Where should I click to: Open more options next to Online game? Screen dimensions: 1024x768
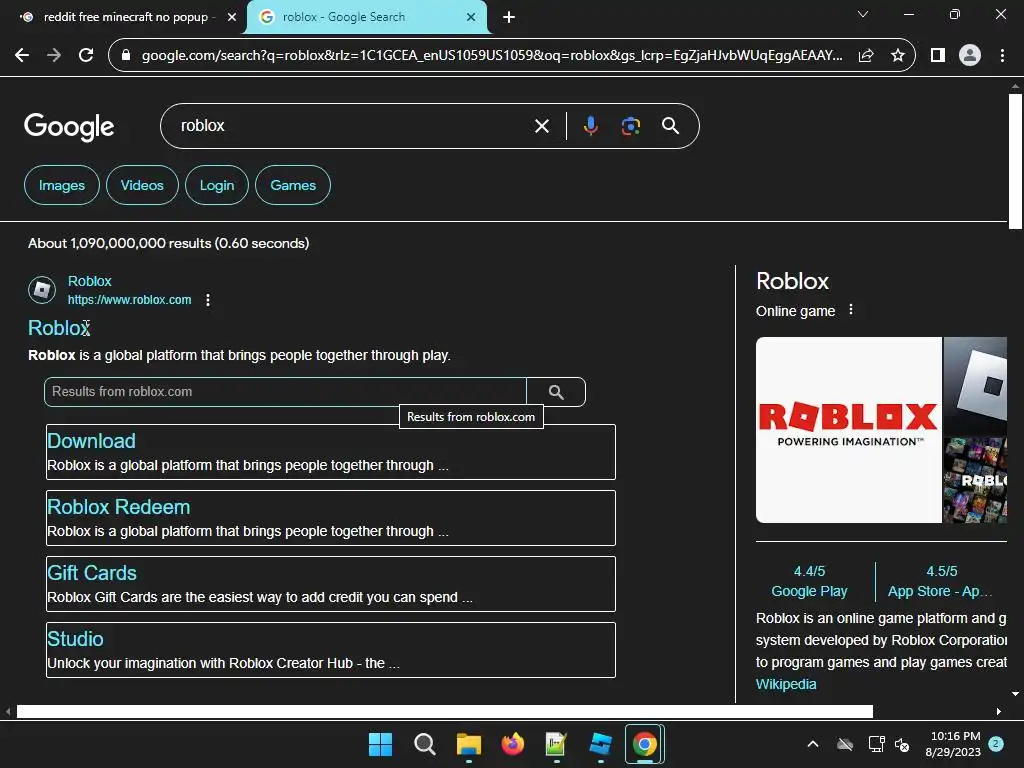click(850, 310)
